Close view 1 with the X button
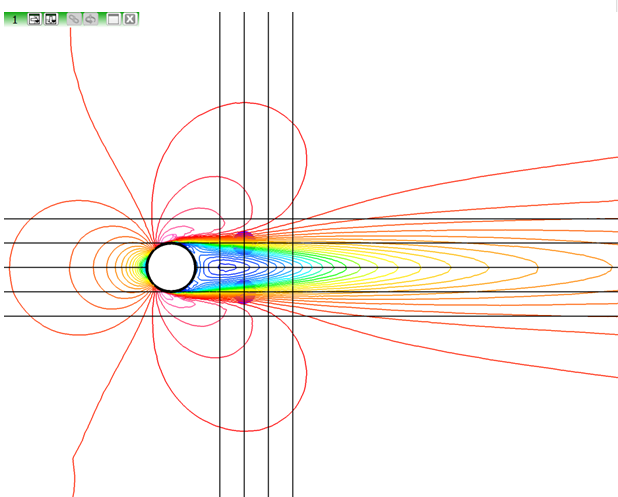The image size is (618, 497). tap(130, 19)
